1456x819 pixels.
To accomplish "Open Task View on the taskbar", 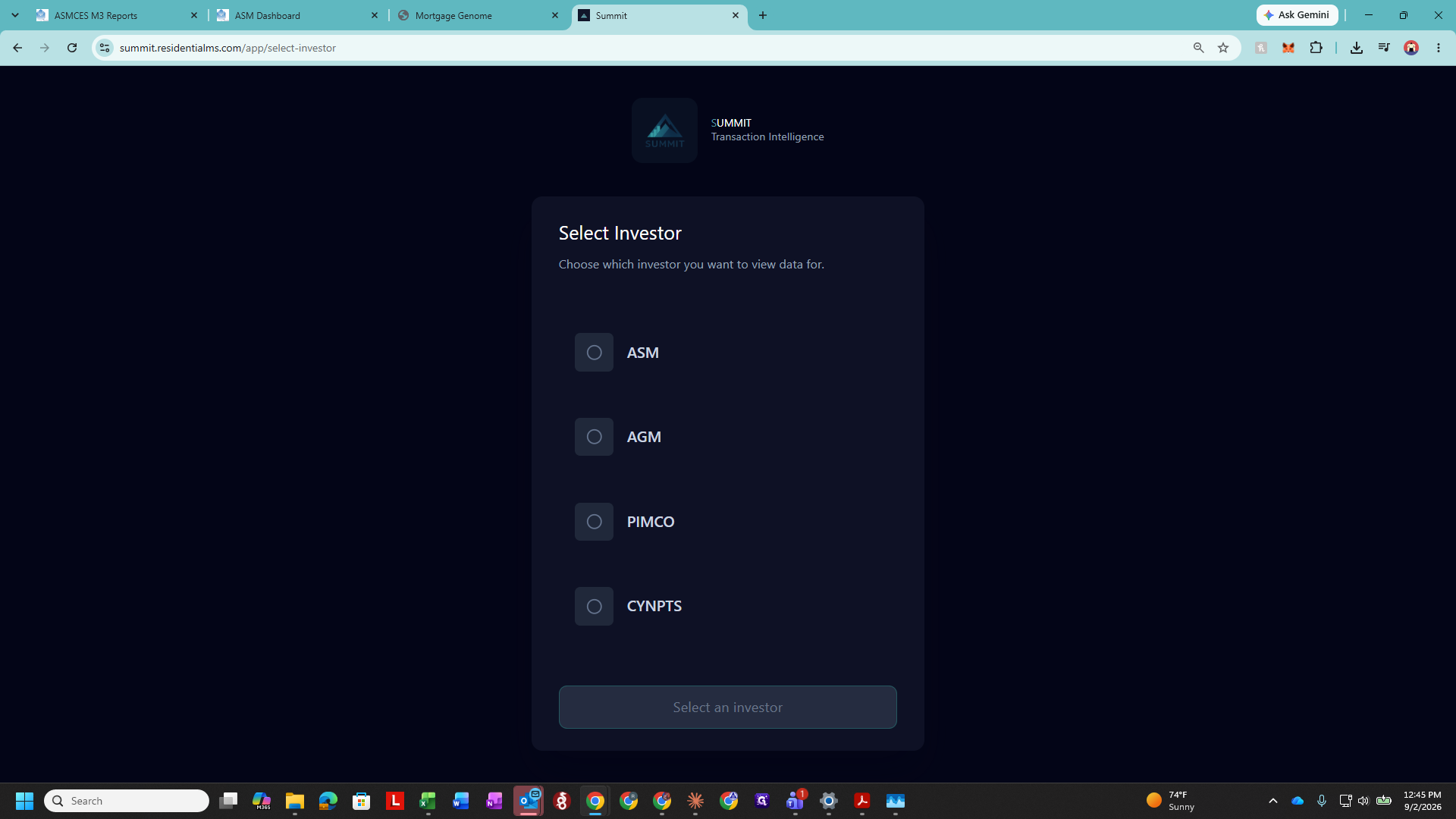I will click(228, 801).
